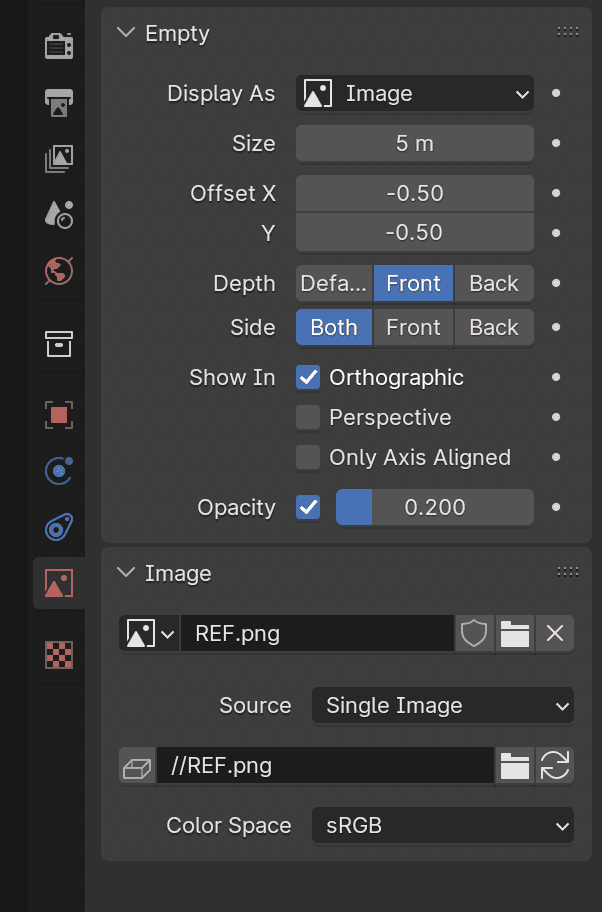Set Depth to Back
Image resolution: width=602 pixels, height=912 pixels.
[494, 283]
